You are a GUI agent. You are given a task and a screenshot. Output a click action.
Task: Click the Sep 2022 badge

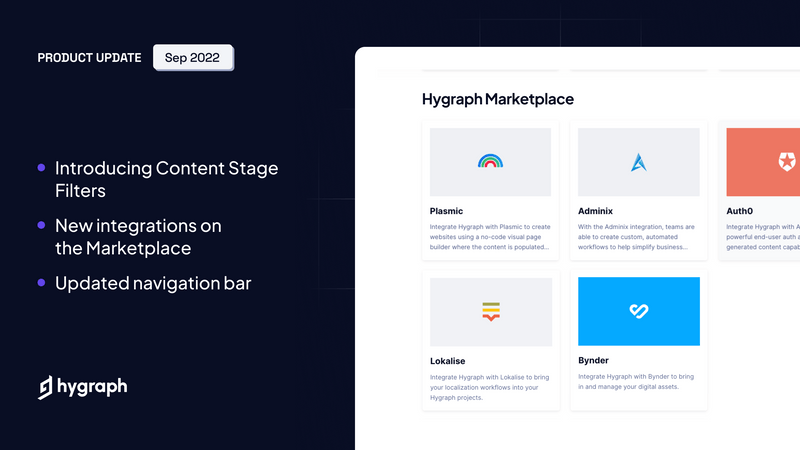pyautogui.click(x=193, y=57)
